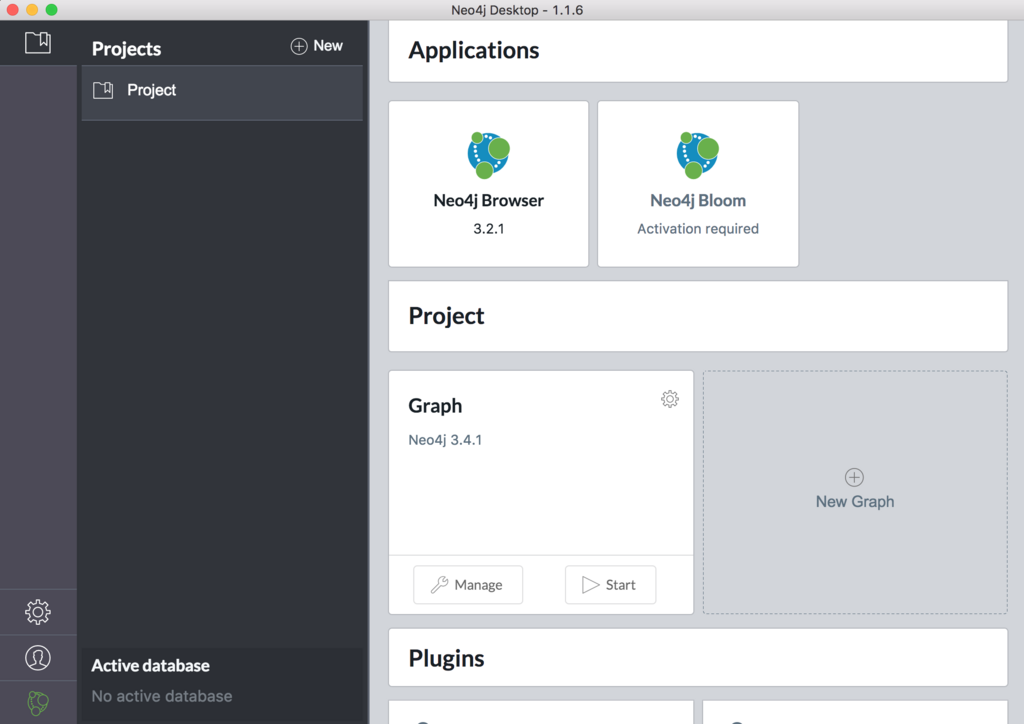Click the Activation required text
This screenshot has height=724, width=1024.
697,228
